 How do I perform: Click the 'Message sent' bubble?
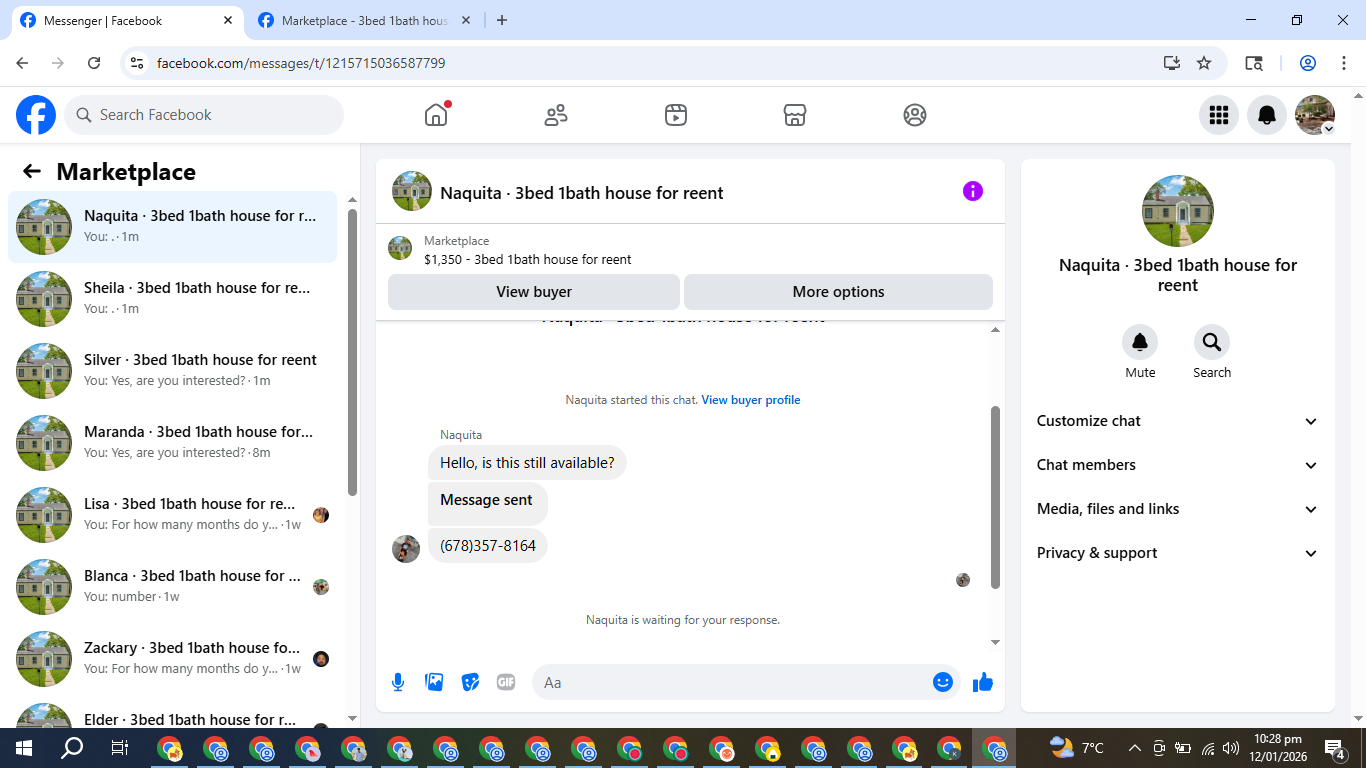pyautogui.click(x=487, y=503)
